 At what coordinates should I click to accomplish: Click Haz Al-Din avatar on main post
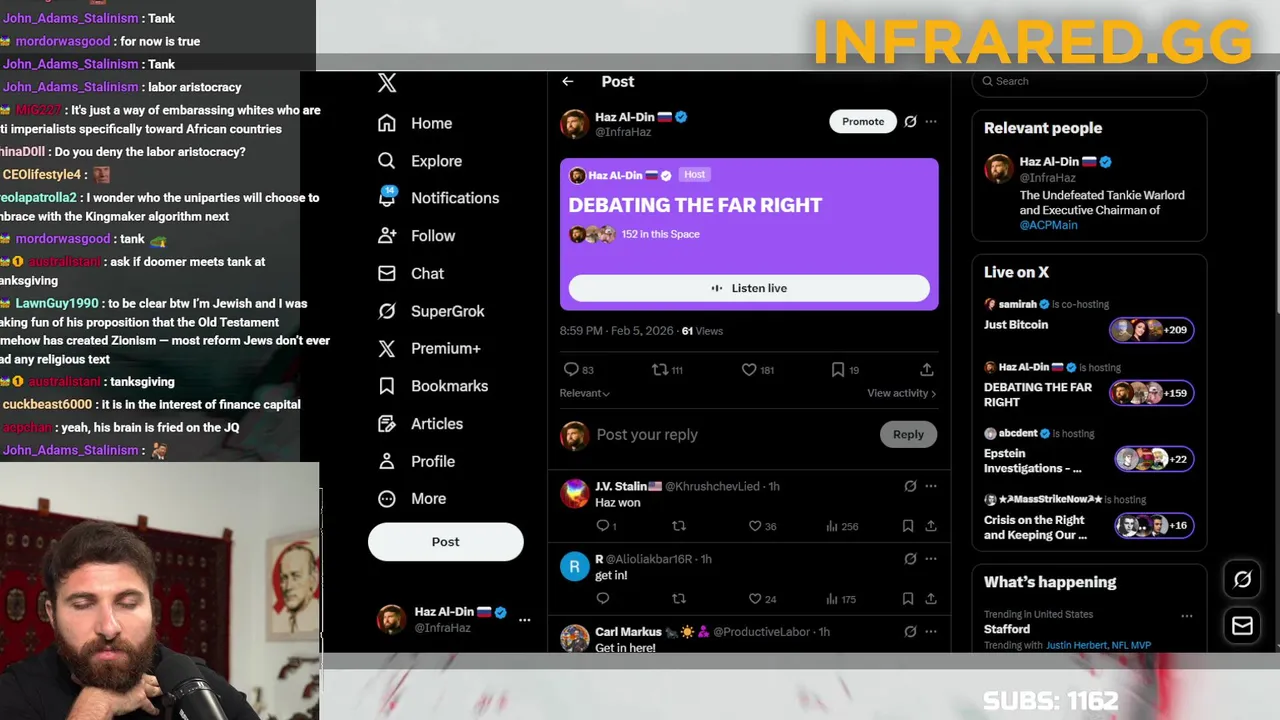coord(574,124)
